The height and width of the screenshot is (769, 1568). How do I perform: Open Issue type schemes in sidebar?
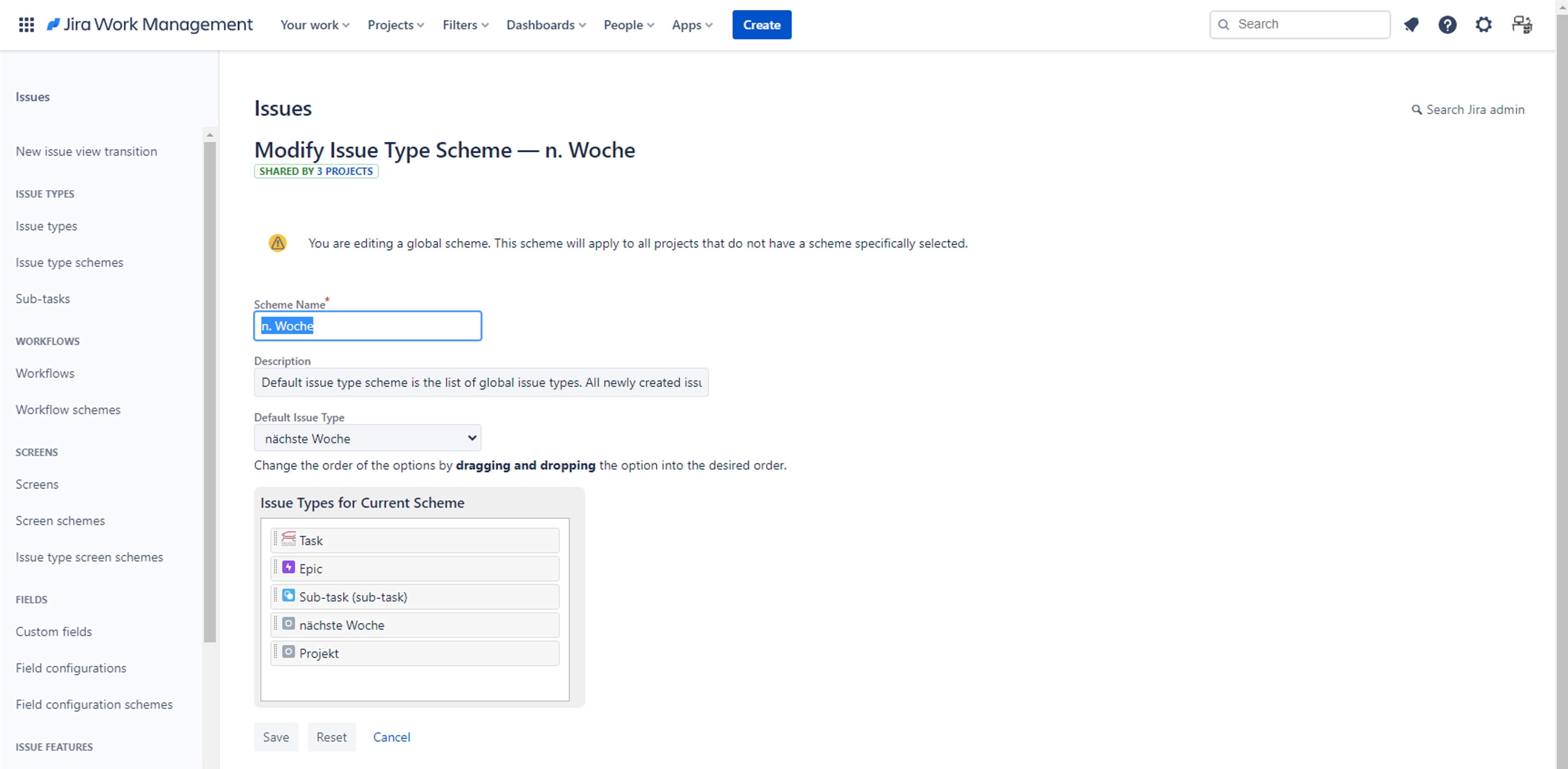tap(70, 263)
